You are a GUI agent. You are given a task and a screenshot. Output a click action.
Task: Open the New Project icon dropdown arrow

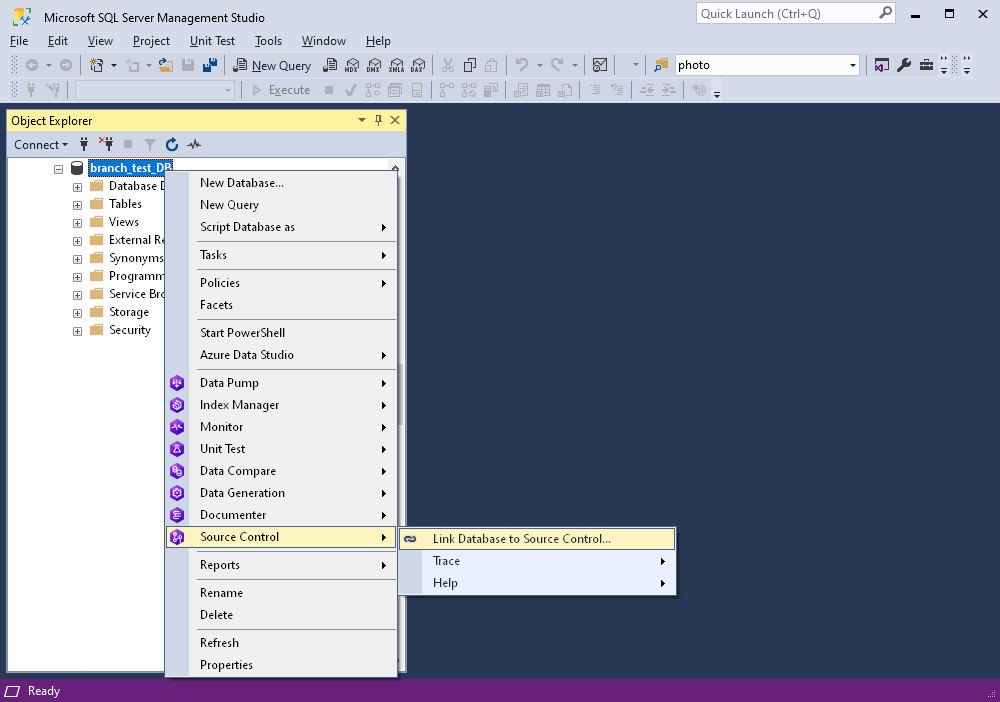[114, 65]
